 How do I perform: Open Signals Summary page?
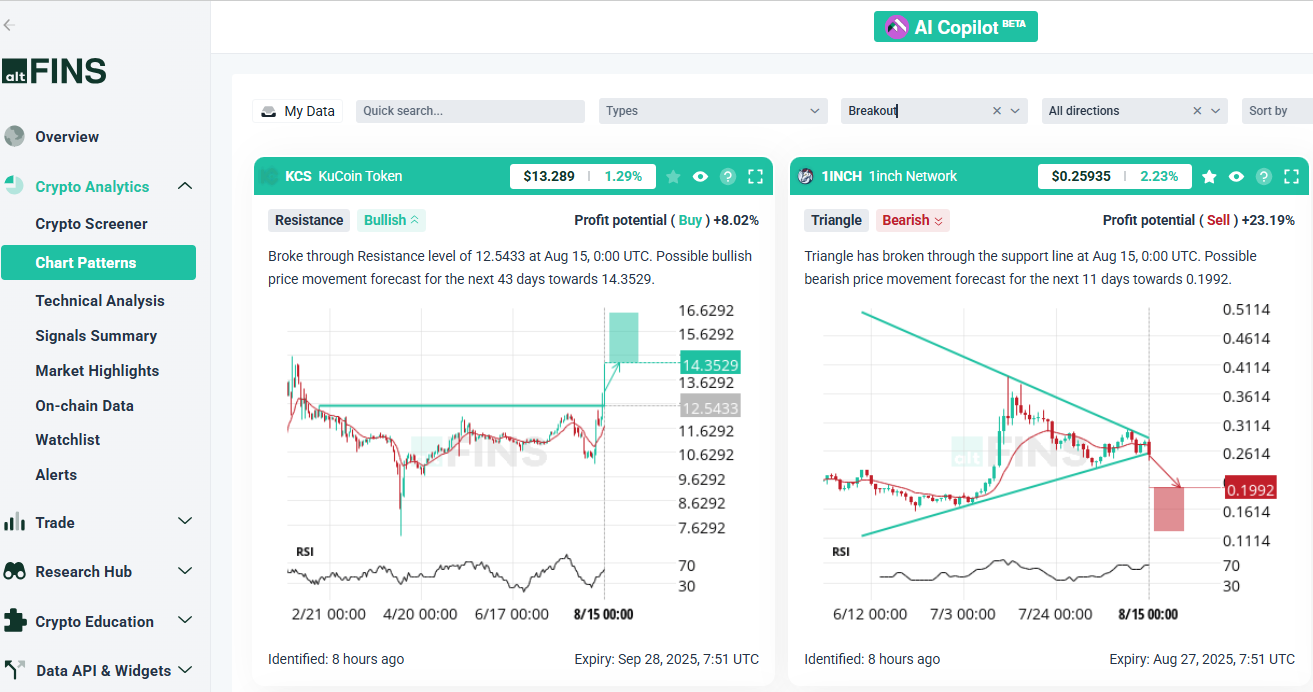pos(96,336)
